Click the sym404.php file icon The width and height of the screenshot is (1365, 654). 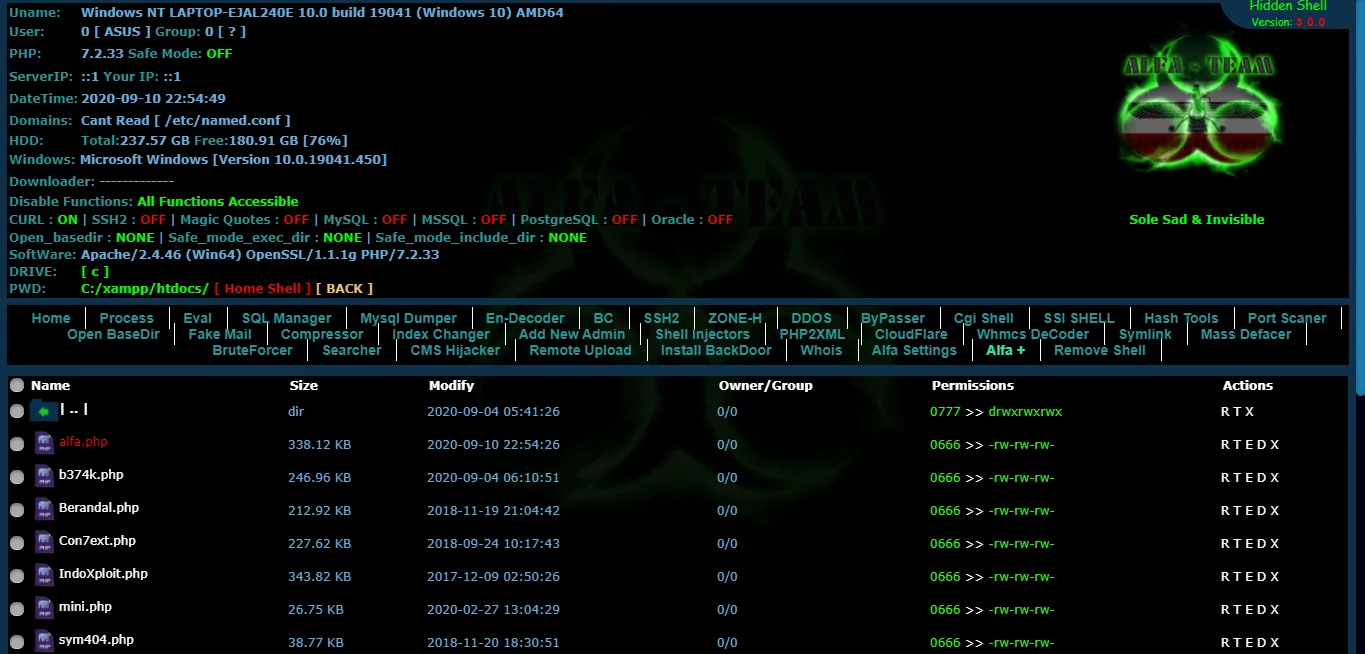click(x=44, y=640)
